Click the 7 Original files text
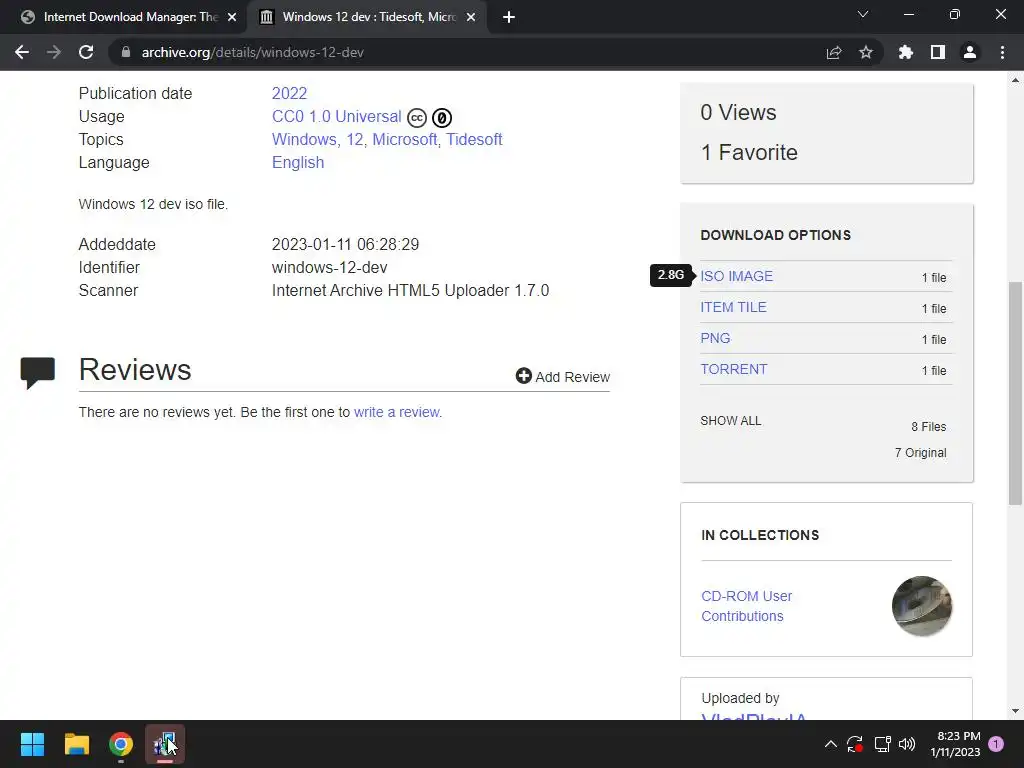This screenshot has width=1024, height=768. [x=920, y=453]
